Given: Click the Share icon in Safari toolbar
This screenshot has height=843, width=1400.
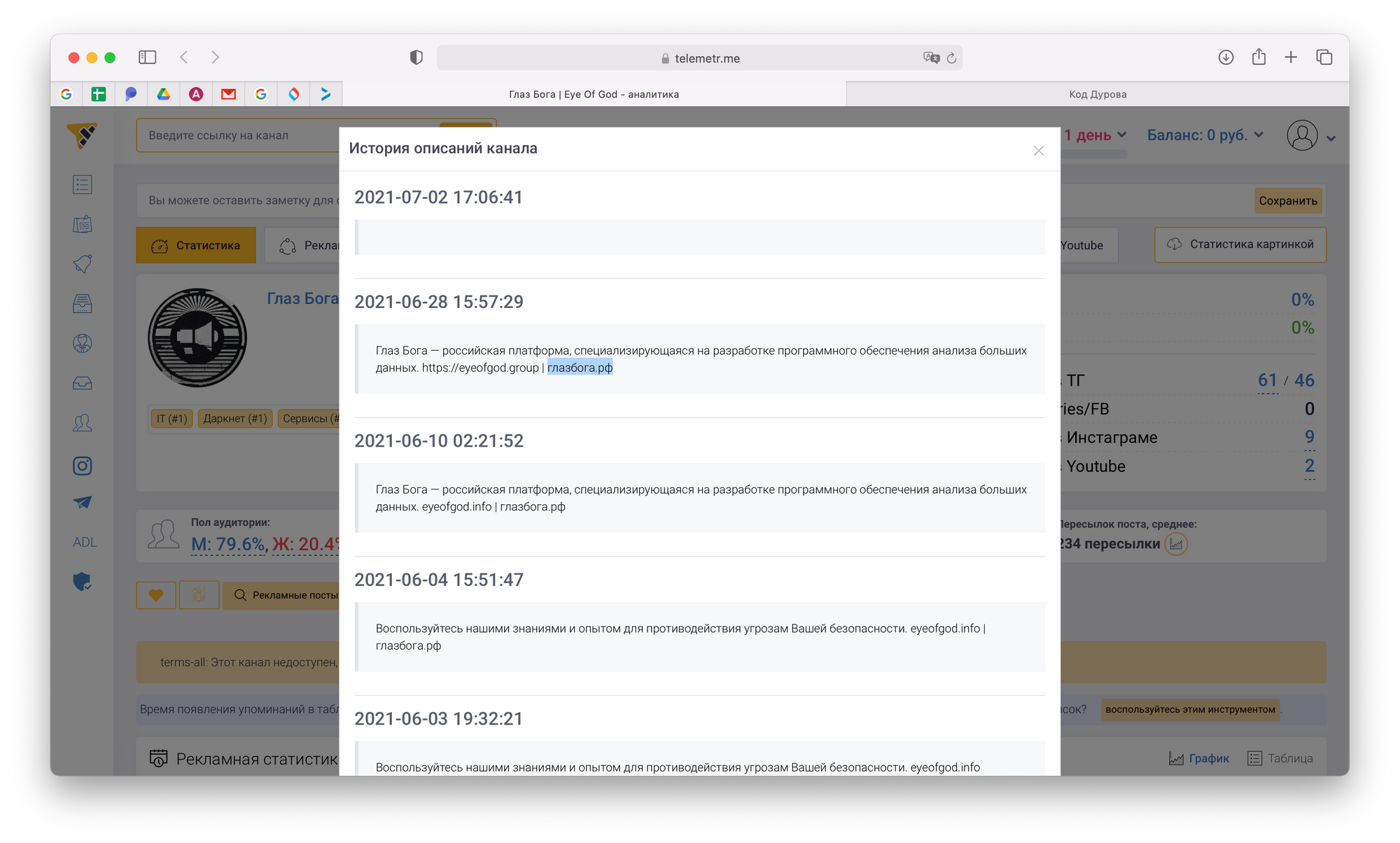Looking at the screenshot, I should click(1259, 57).
